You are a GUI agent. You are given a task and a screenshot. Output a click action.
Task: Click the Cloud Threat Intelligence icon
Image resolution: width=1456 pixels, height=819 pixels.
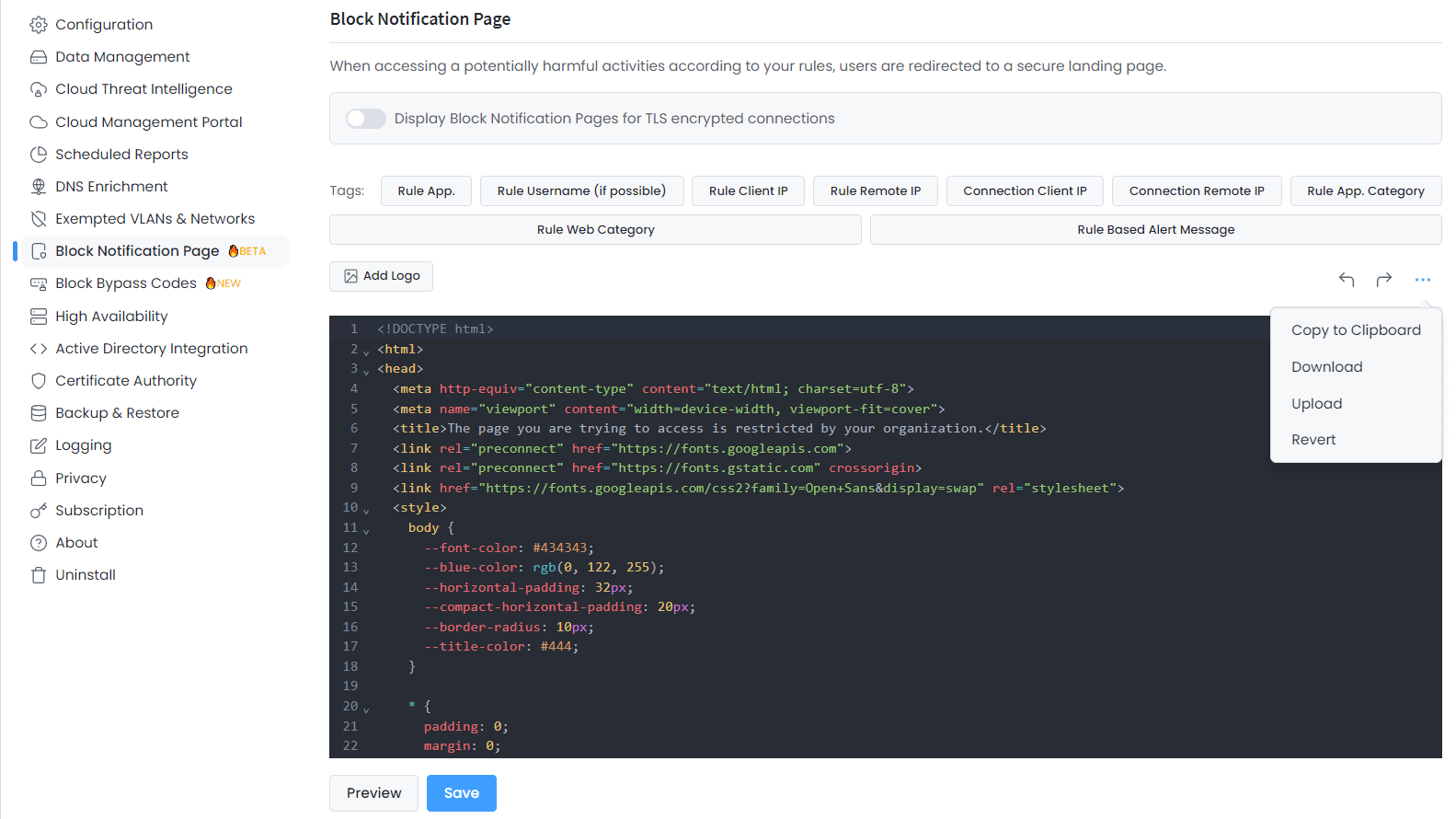click(x=39, y=89)
